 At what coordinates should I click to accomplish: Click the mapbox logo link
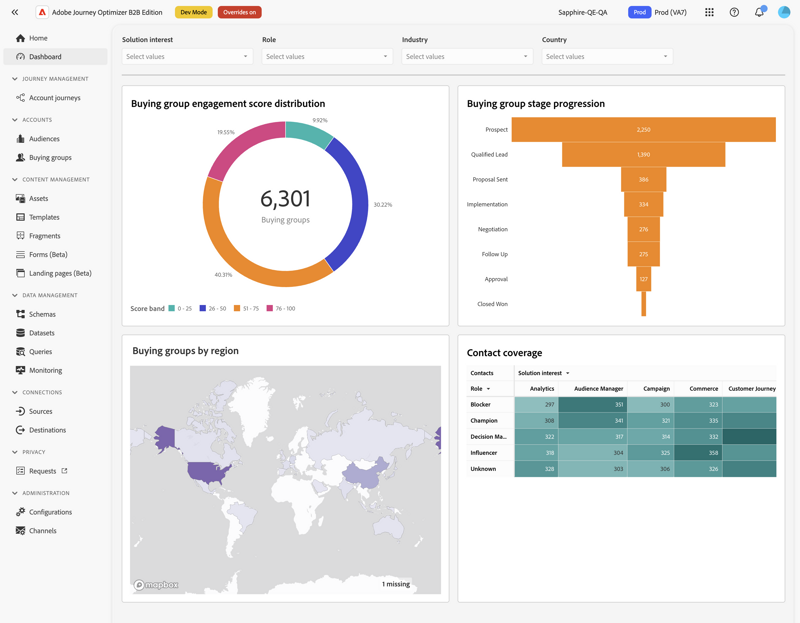point(156,585)
